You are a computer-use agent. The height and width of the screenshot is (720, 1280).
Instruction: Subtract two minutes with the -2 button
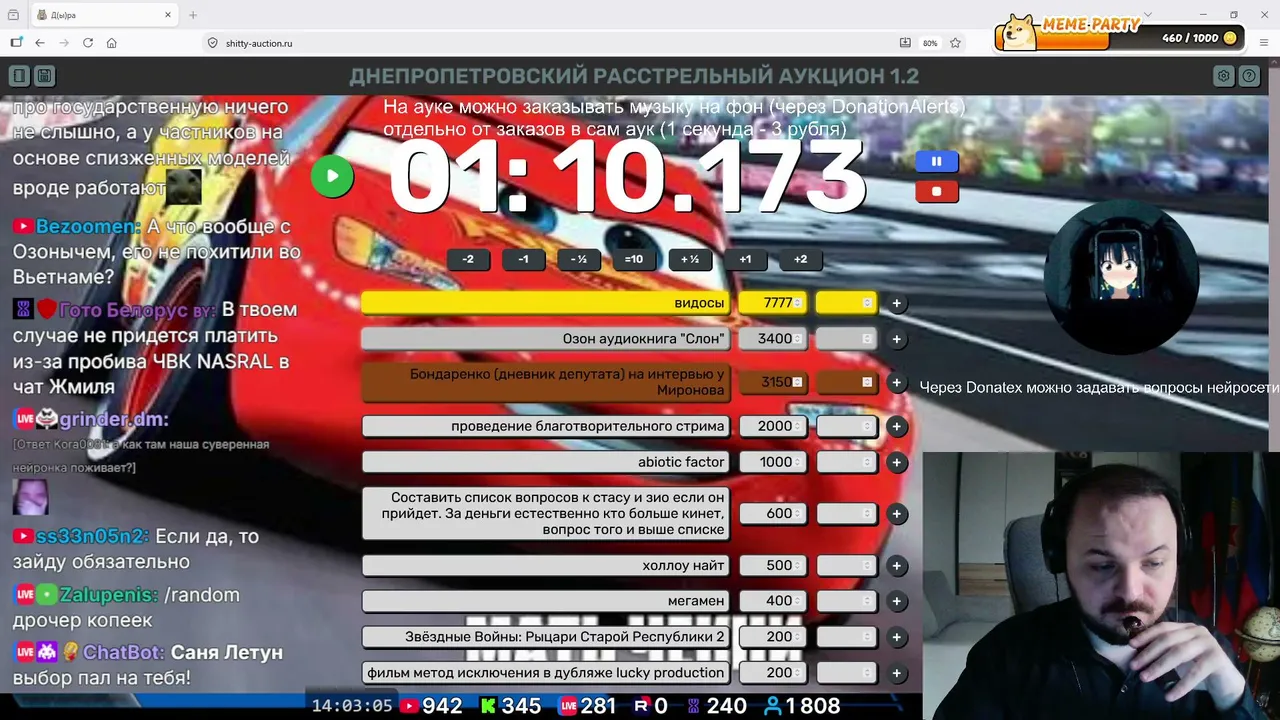point(468,259)
